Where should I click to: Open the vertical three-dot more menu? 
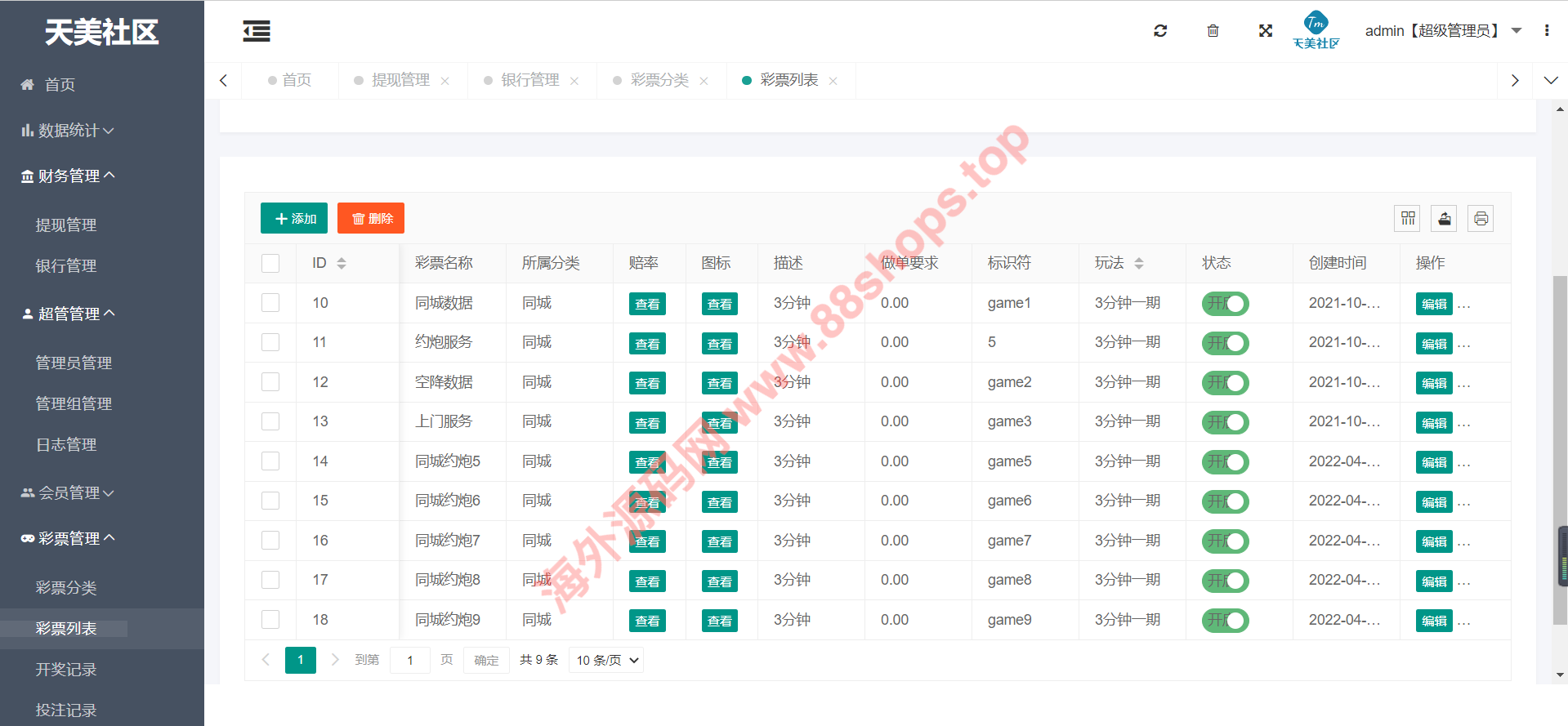pos(1547,31)
